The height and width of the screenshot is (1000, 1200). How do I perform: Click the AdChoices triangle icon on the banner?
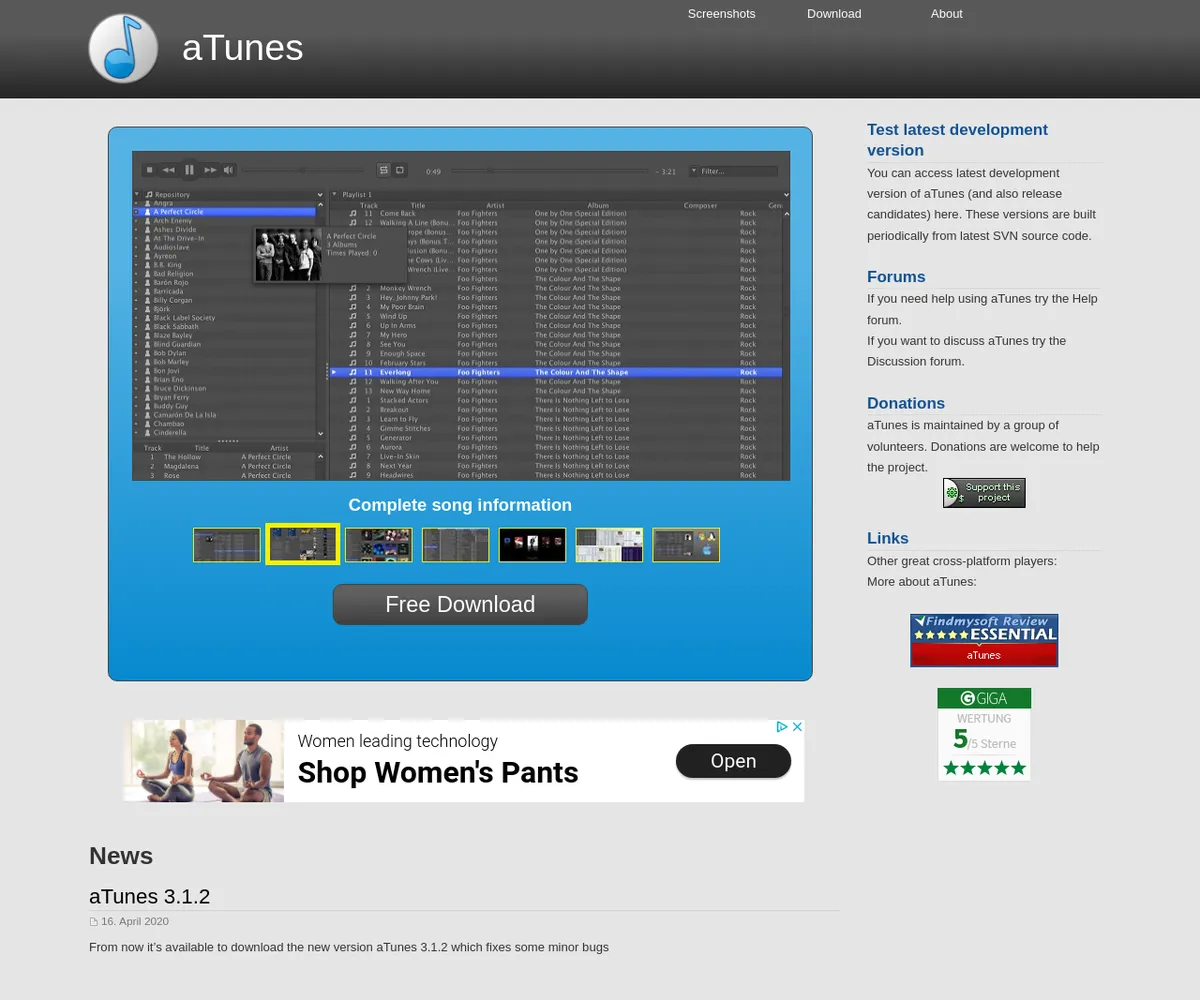tap(783, 727)
